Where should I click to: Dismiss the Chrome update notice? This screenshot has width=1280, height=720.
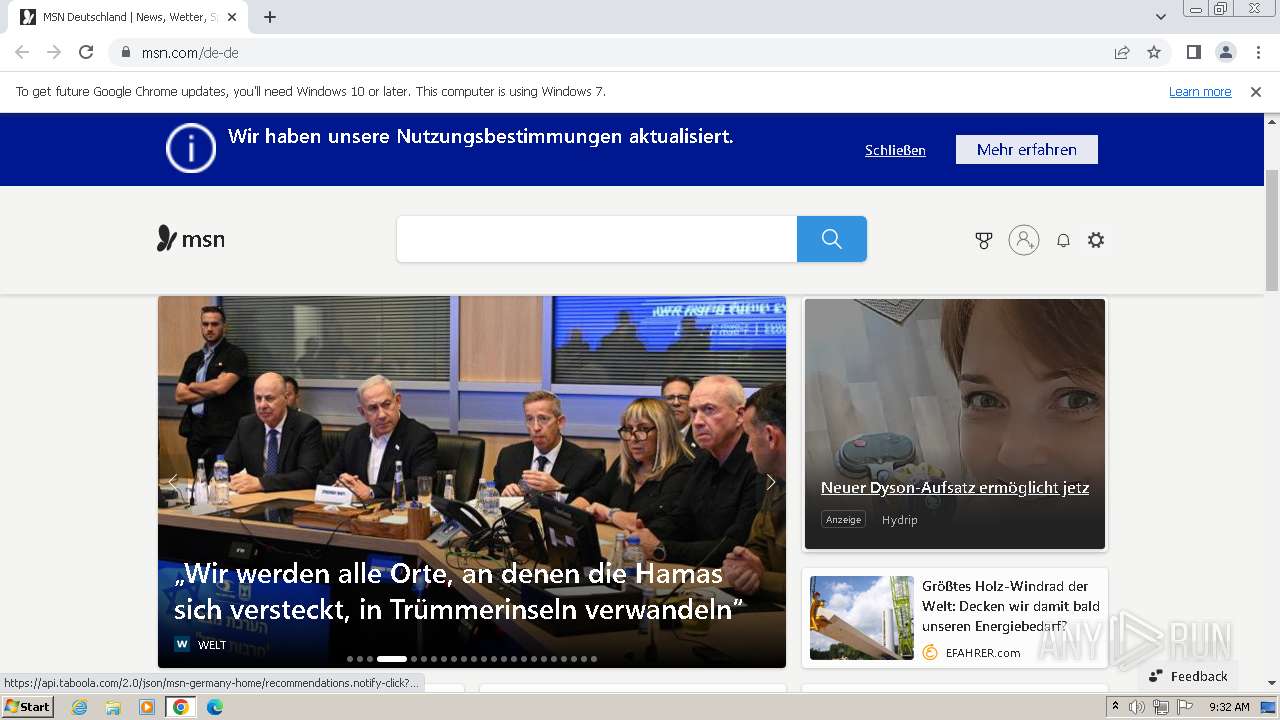(1256, 91)
